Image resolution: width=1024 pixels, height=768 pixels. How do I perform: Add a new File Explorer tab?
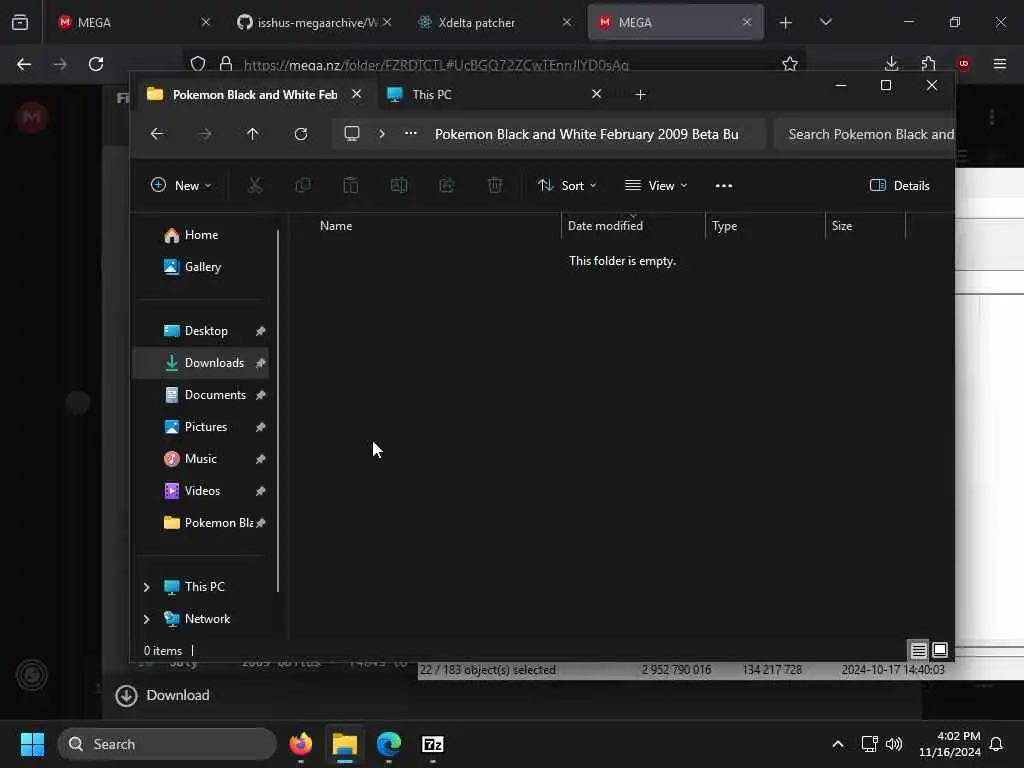(x=641, y=95)
